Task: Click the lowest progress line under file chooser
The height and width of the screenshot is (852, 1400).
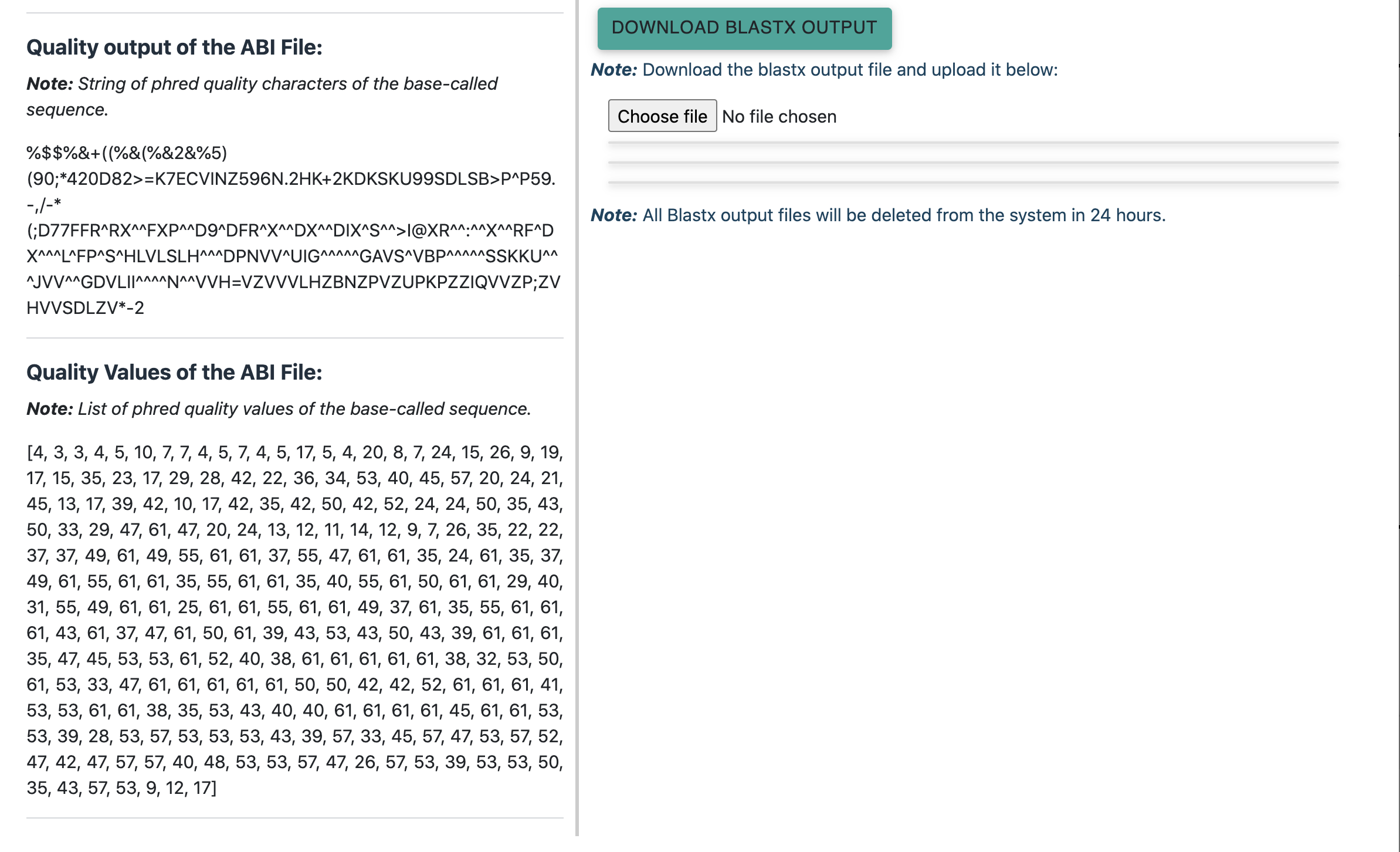Action: pyautogui.click(x=973, y=182)
